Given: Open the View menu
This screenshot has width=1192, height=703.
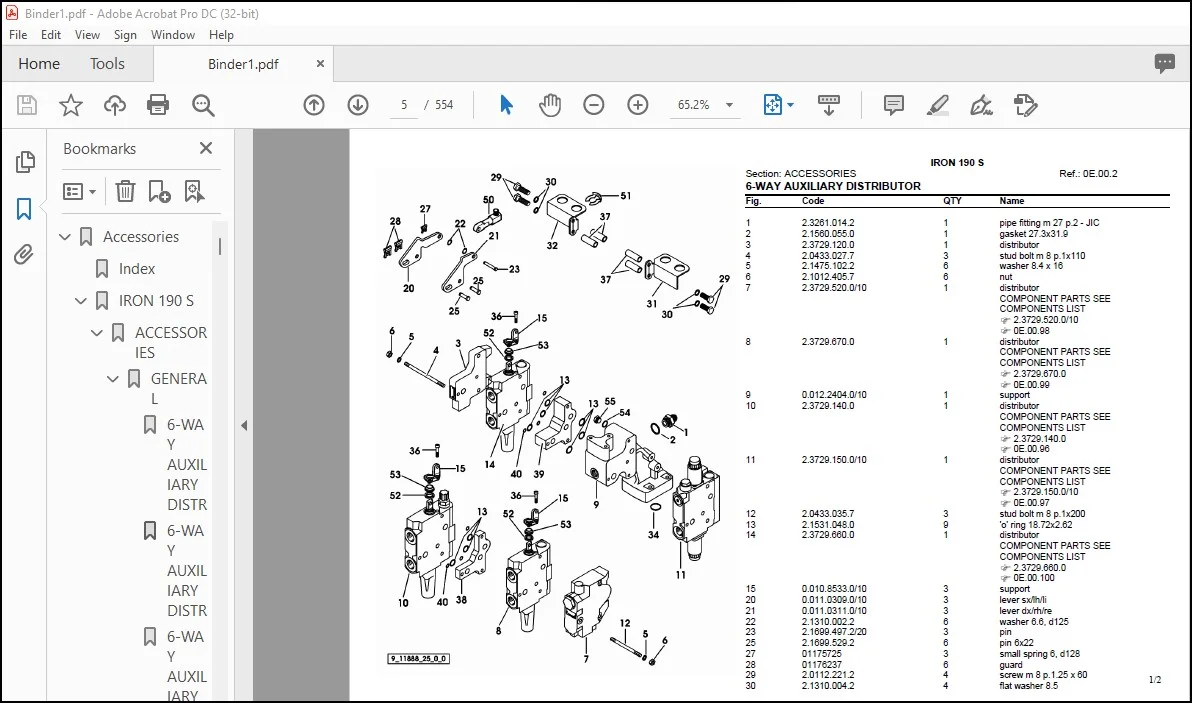Looking at the screenshot, I should pyautogui.click(x=87, y=35).
